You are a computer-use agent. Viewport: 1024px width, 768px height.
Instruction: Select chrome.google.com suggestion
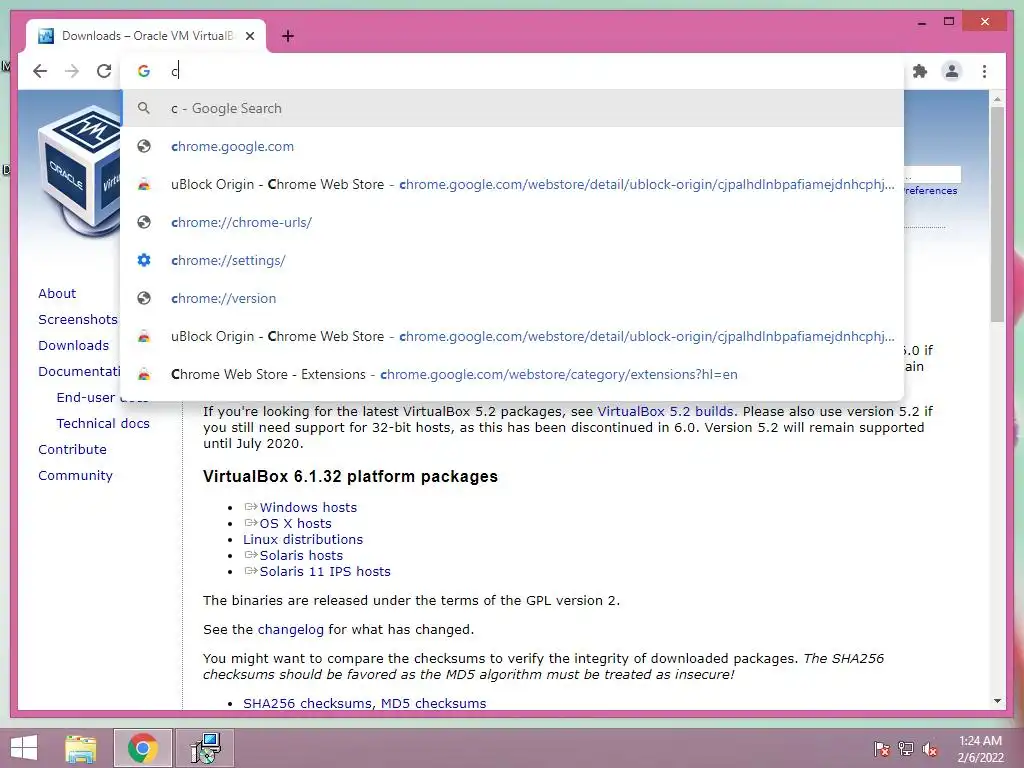(x=513, y=146)
